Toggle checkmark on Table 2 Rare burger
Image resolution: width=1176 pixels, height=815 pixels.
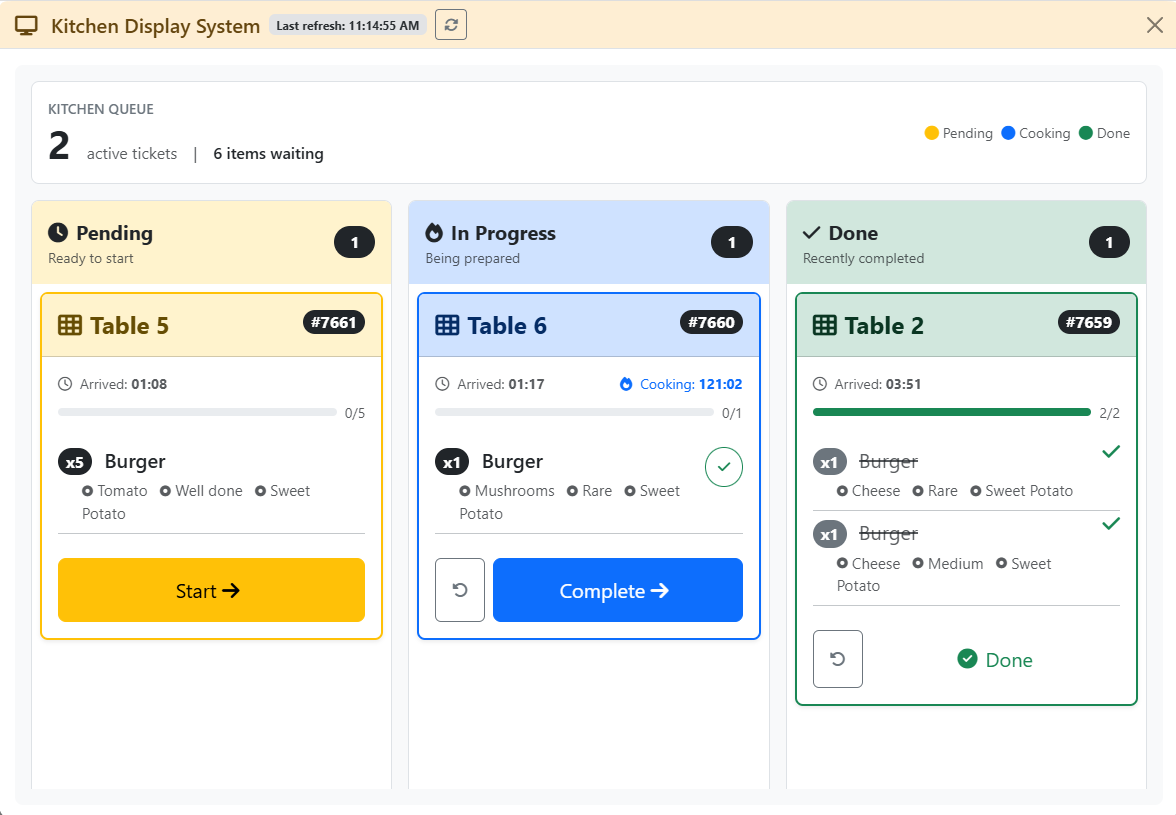click(1111, 451)
